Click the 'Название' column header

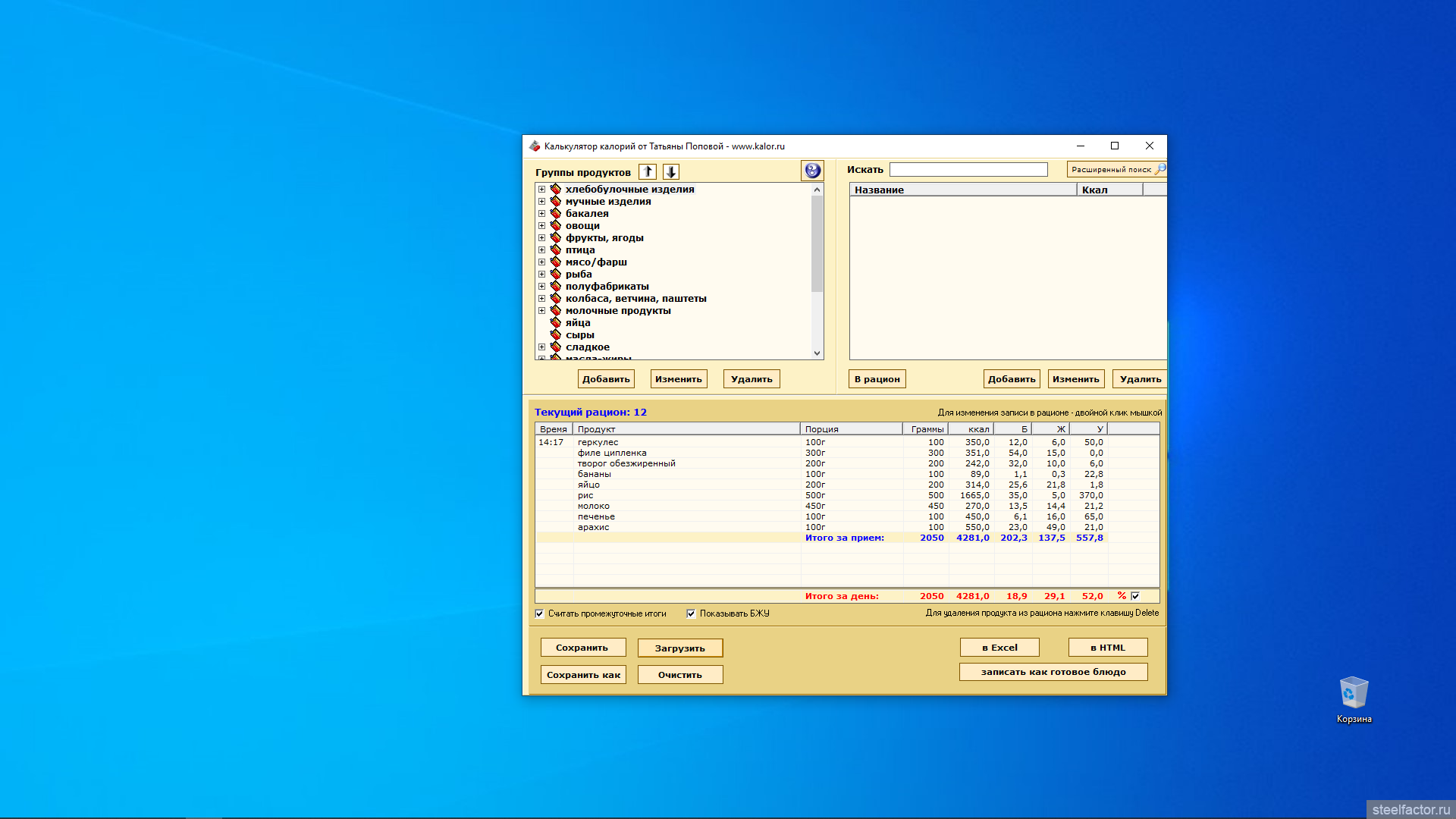962,190
